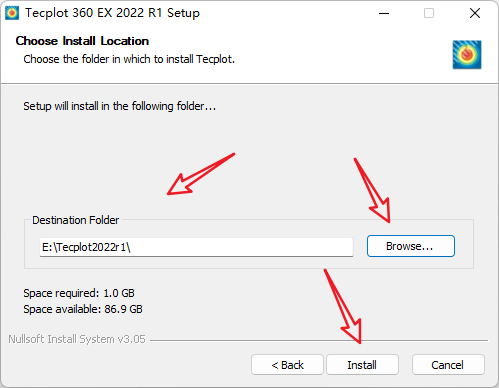Click into the E:\Tecplot2022r1\ destination path field
The width and height of the screenshot is (499, 388).
(x=196, y=247)
